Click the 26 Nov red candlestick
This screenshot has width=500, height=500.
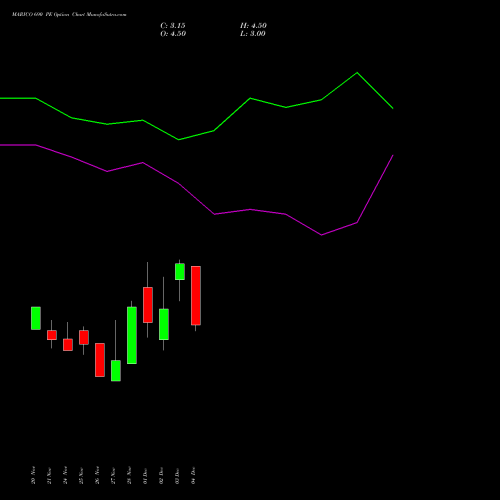100,360
